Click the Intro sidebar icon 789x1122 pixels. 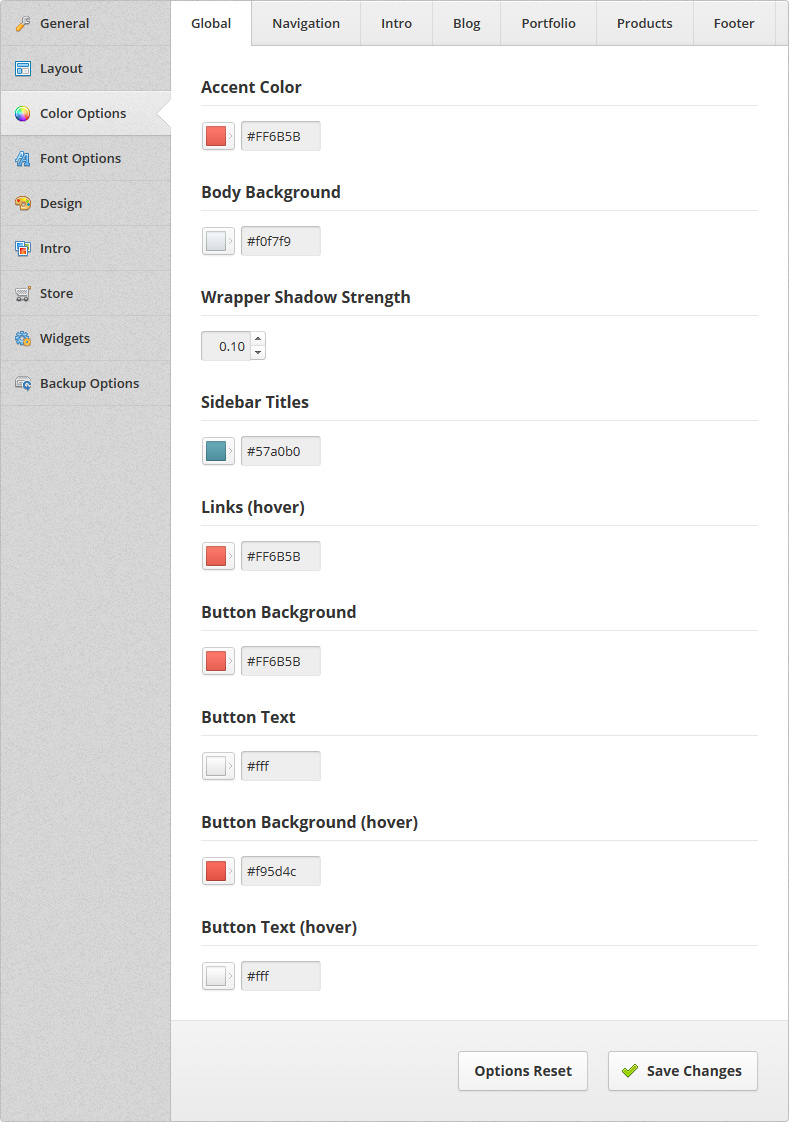(23, 249)
